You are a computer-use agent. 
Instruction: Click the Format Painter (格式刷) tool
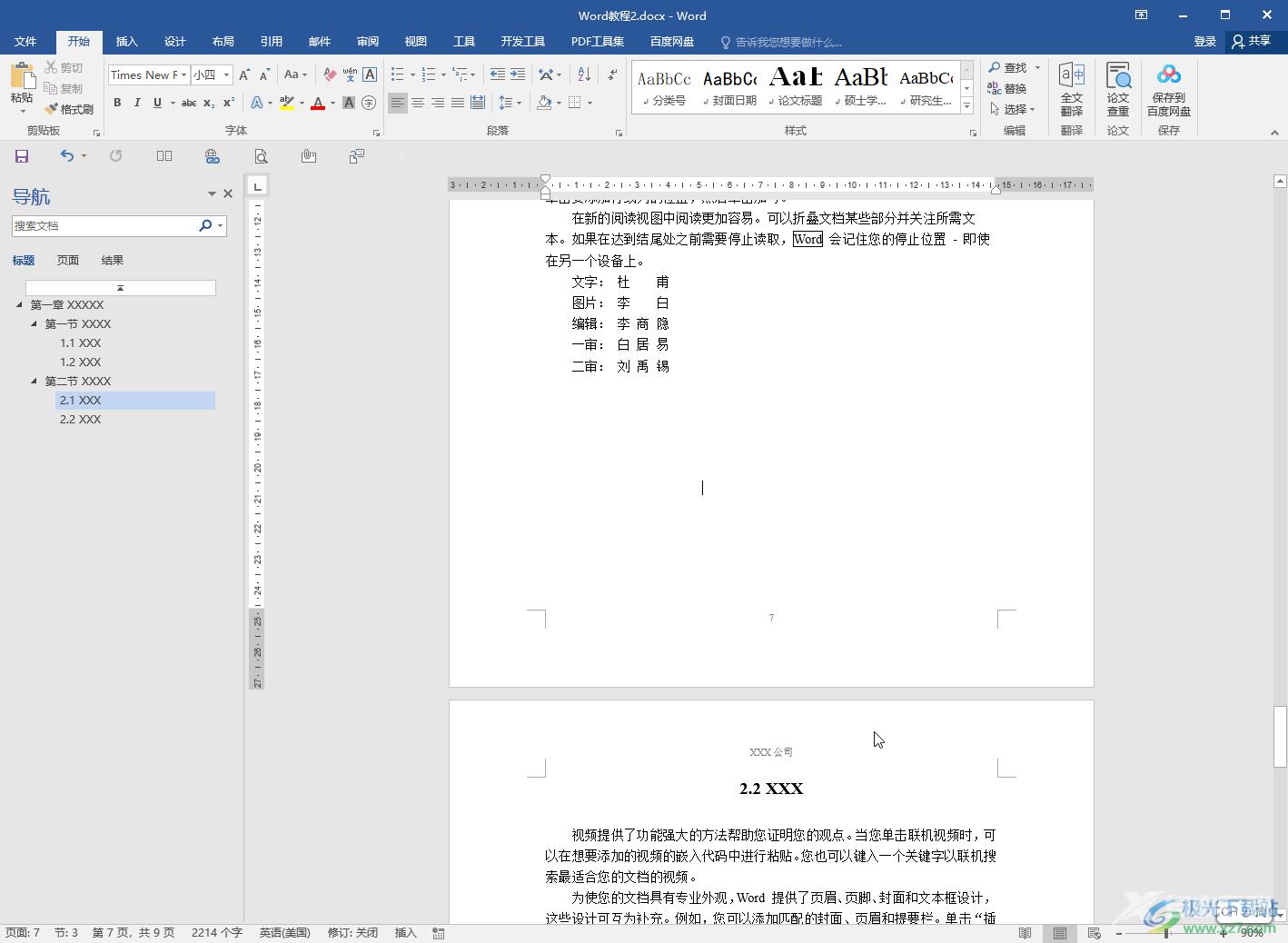[69, 109]
